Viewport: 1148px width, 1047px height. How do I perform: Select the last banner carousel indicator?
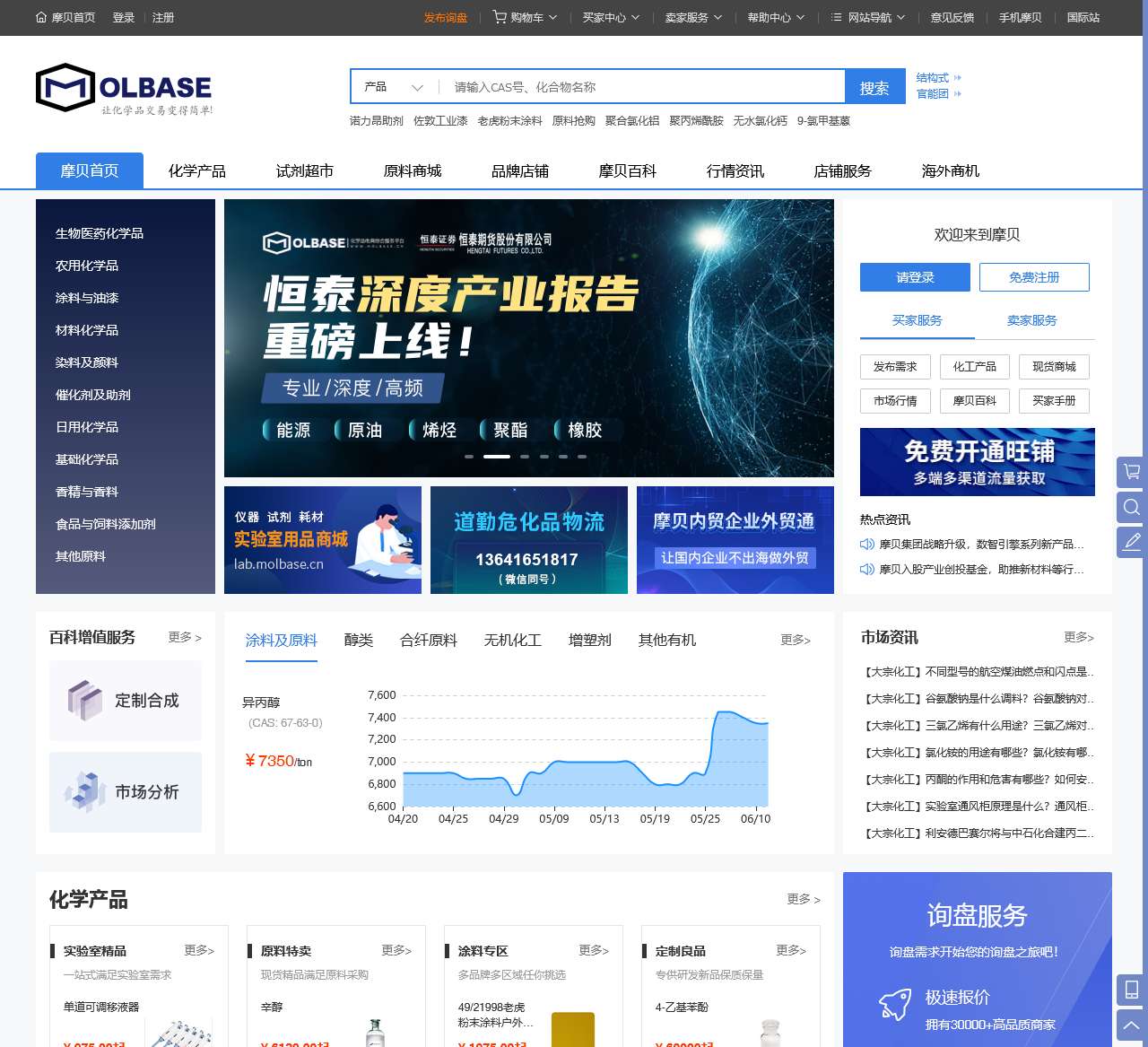point(582,457)
